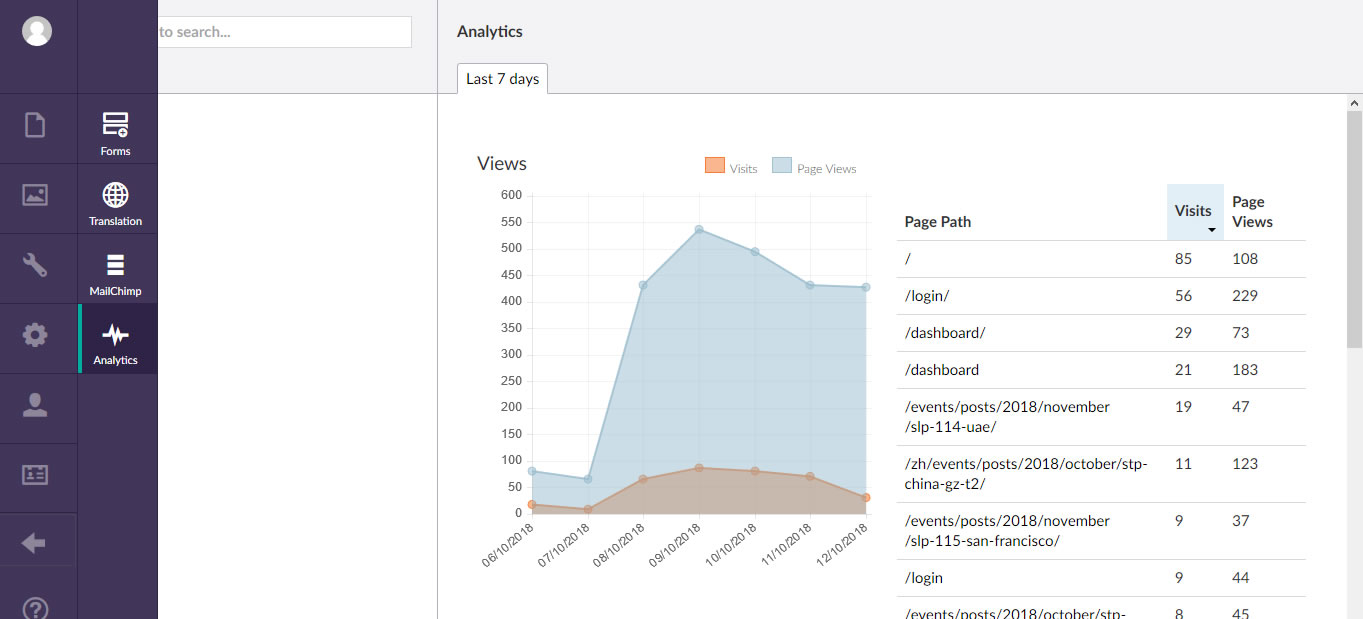Open the Content section document icon
The image size is (1363, 619).
[x=35, y=125]
